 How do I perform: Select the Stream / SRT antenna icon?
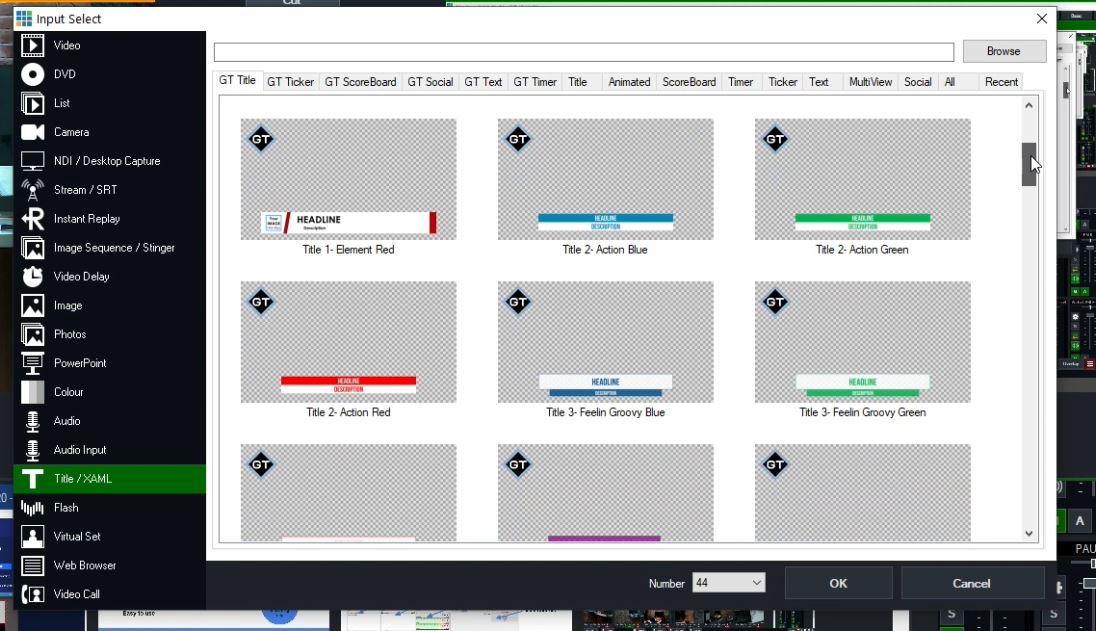[33, 190]
